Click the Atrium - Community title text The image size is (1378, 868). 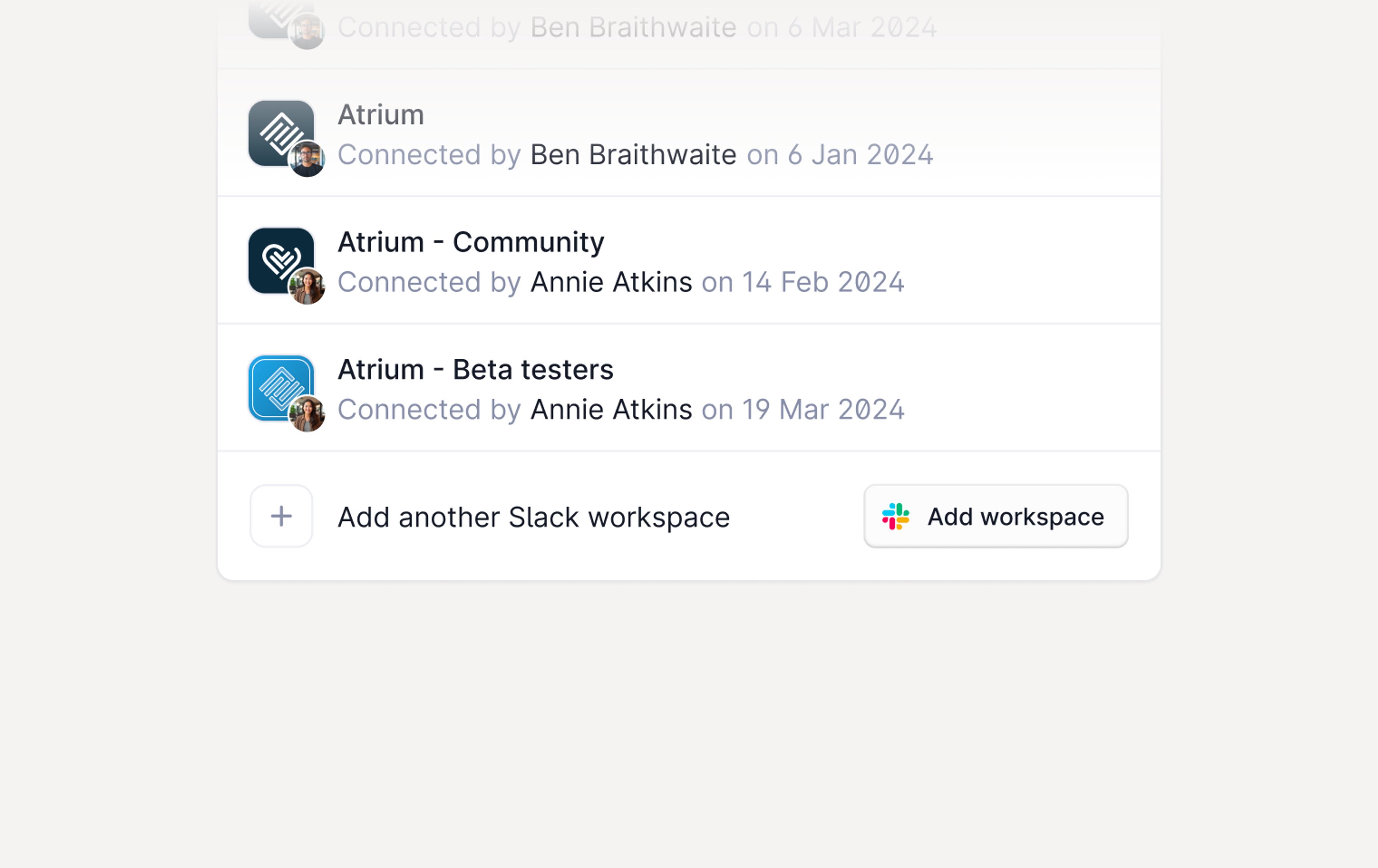pyautogui.click(x=471, y=242)
